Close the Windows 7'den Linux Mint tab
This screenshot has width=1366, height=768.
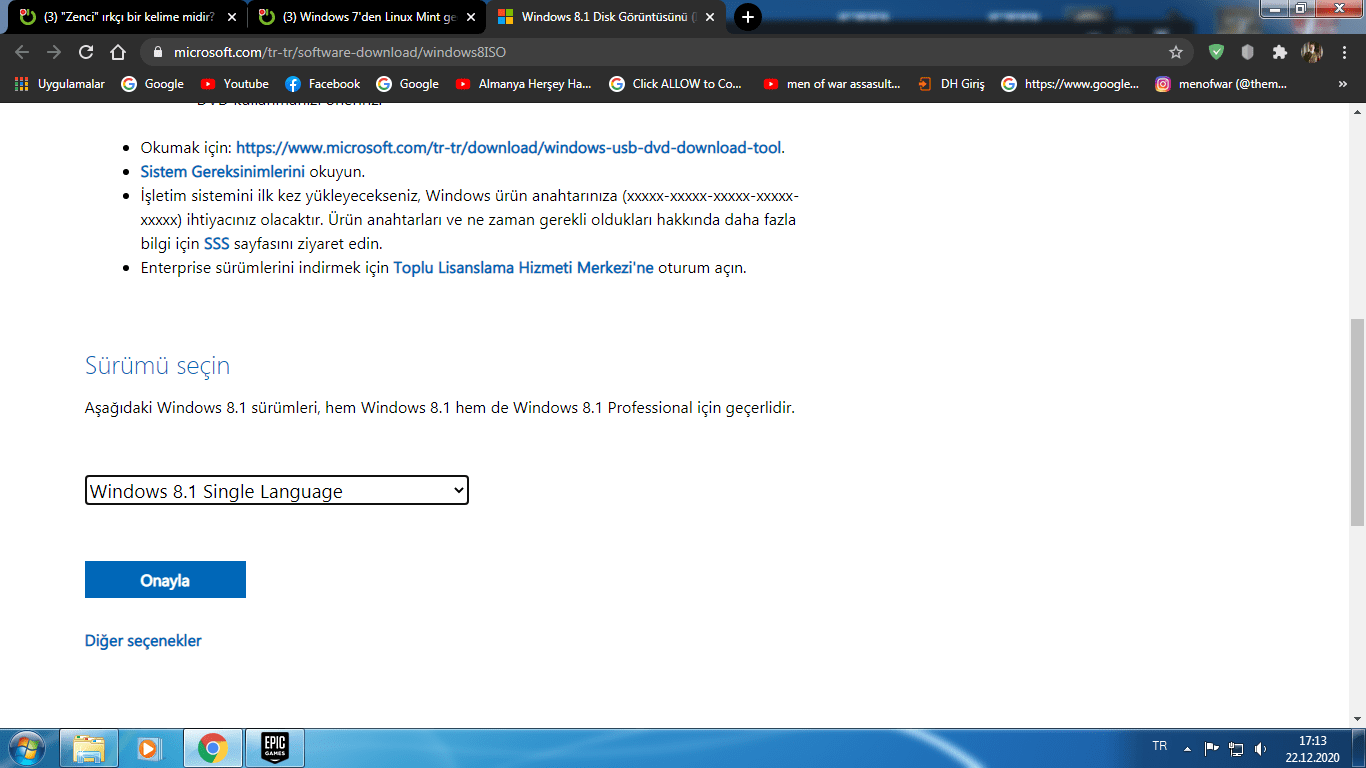471,17
